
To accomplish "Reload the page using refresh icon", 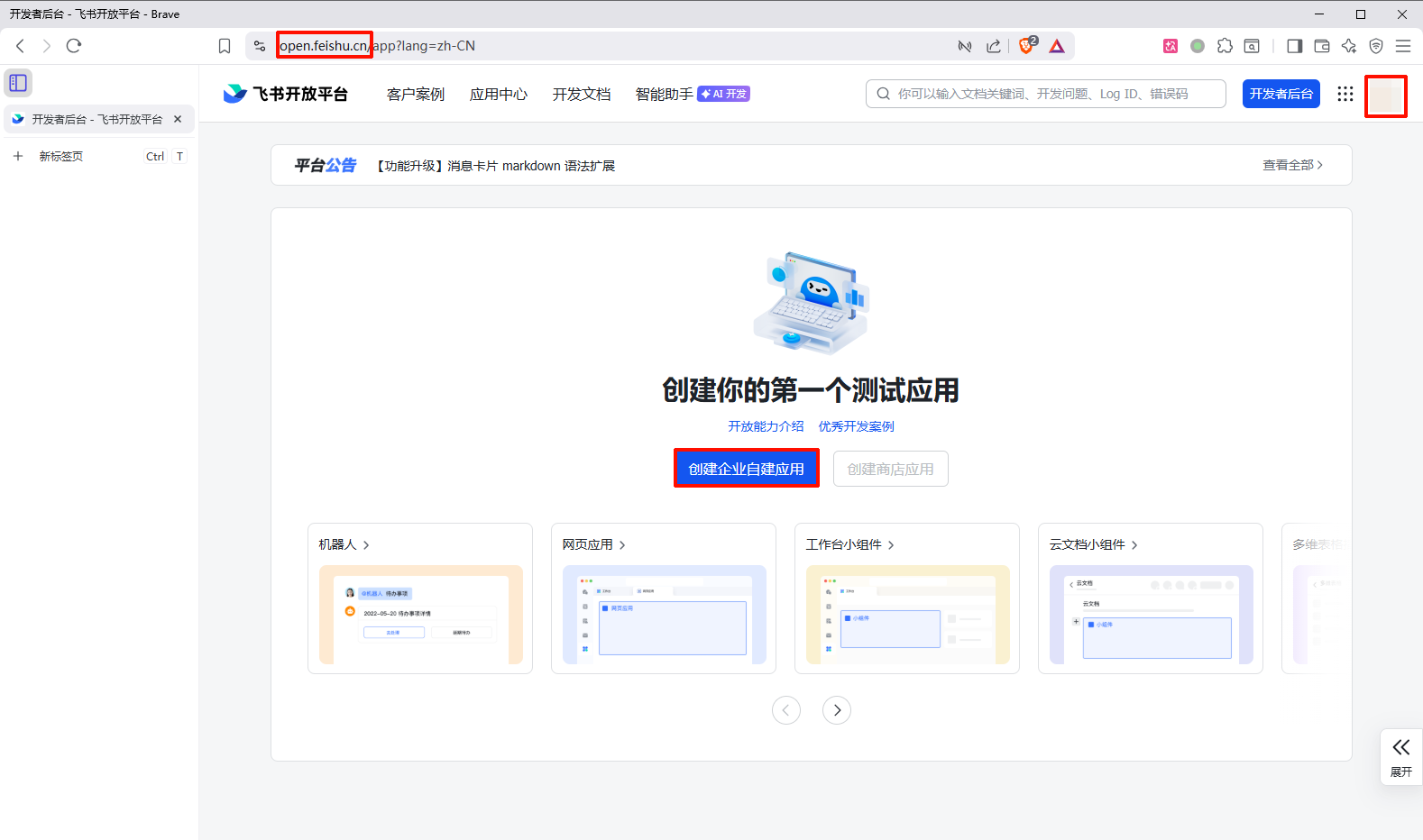I will (x=74, y=46).
